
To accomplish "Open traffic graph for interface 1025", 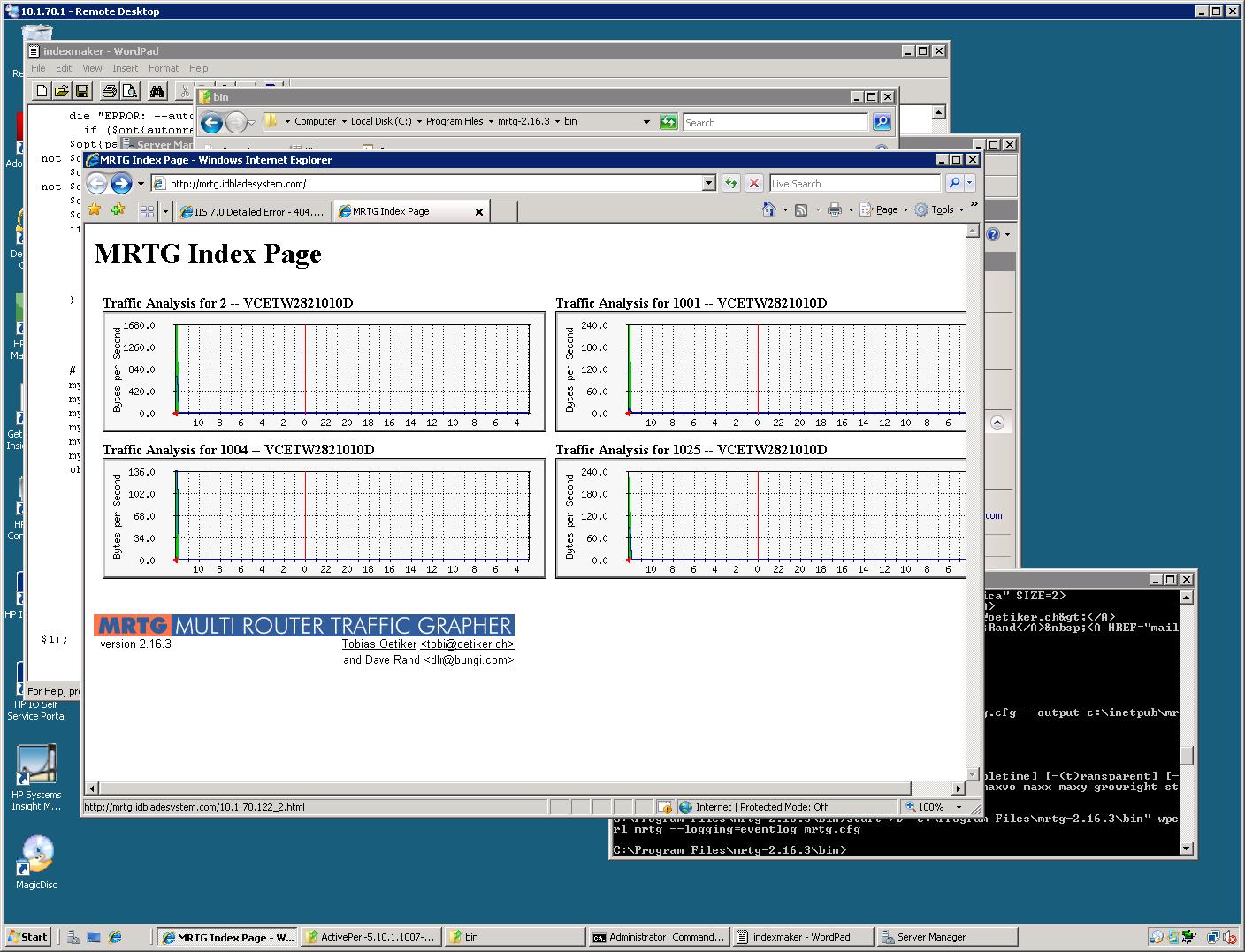I will point(760,518).
